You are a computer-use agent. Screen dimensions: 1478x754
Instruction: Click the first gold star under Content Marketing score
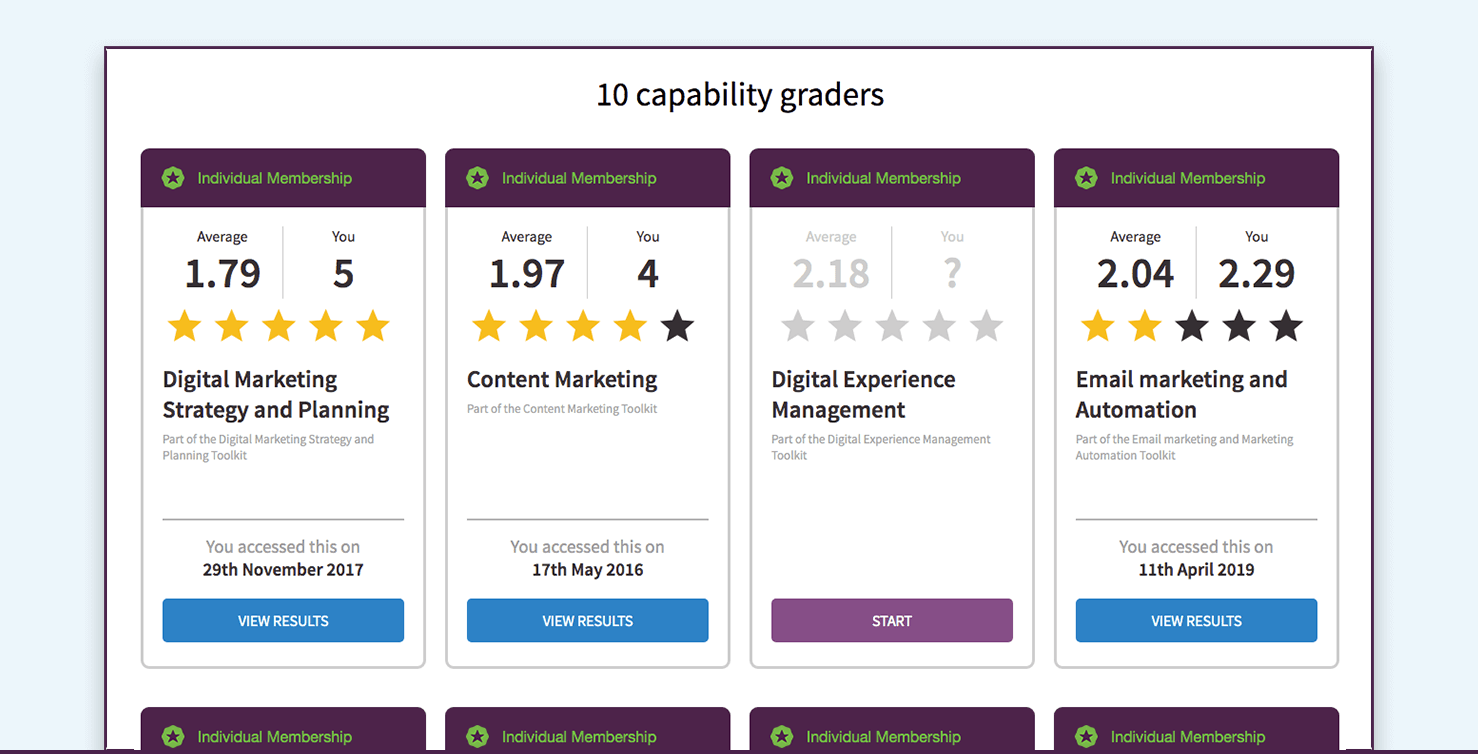point(488,326)
